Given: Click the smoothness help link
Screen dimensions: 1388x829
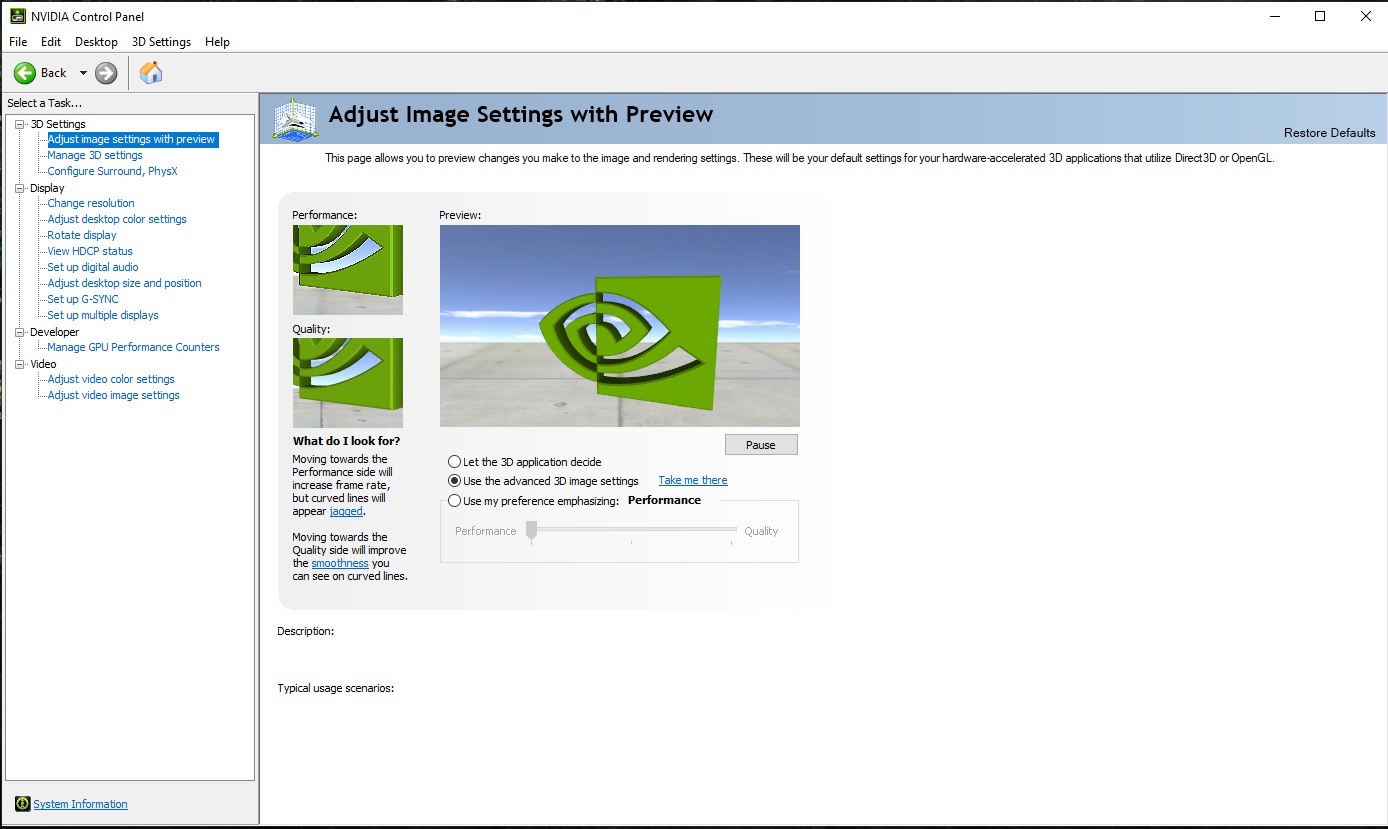Looking at the screenshot, I should (x=340, y=563).
